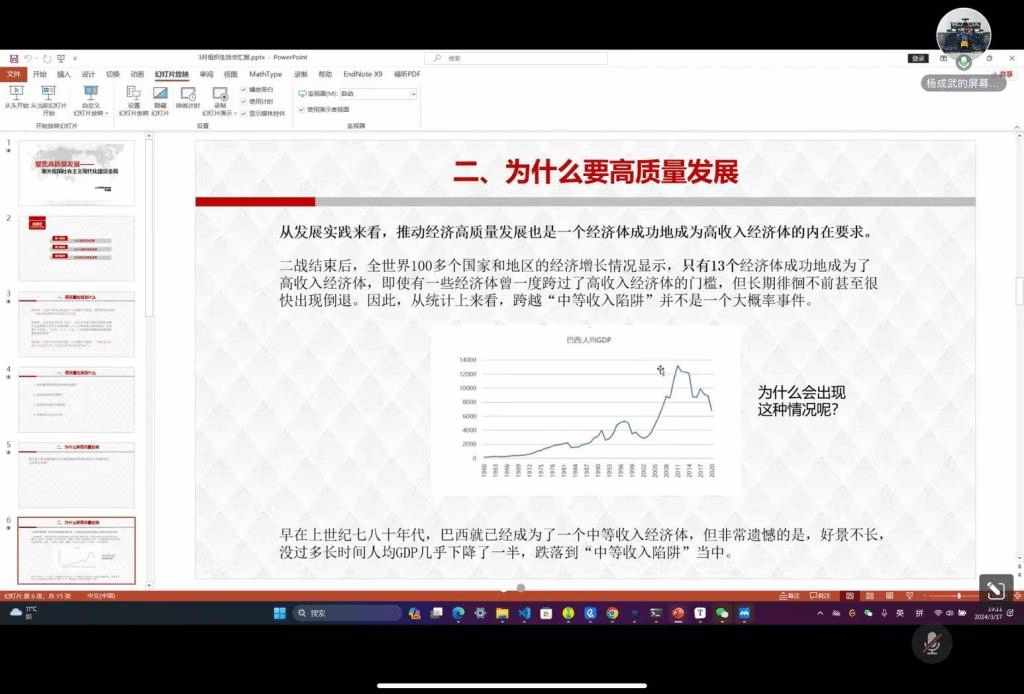Open Microsoft Edge from the taskbar
Viewport: 1024px width, 694px height.
click(x=458, y=612)
